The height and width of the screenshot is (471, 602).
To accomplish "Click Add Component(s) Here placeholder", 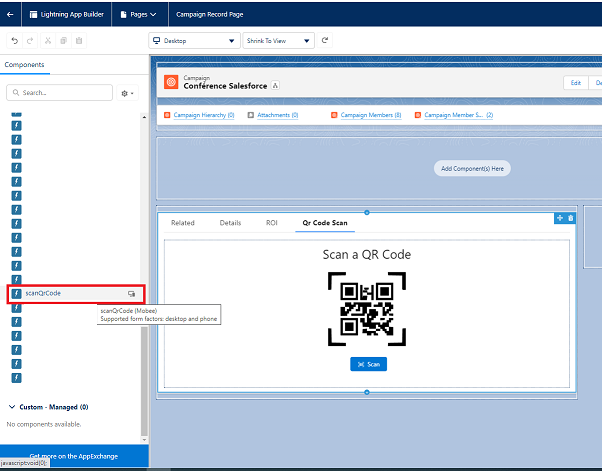I will click(x=472, y=169).
